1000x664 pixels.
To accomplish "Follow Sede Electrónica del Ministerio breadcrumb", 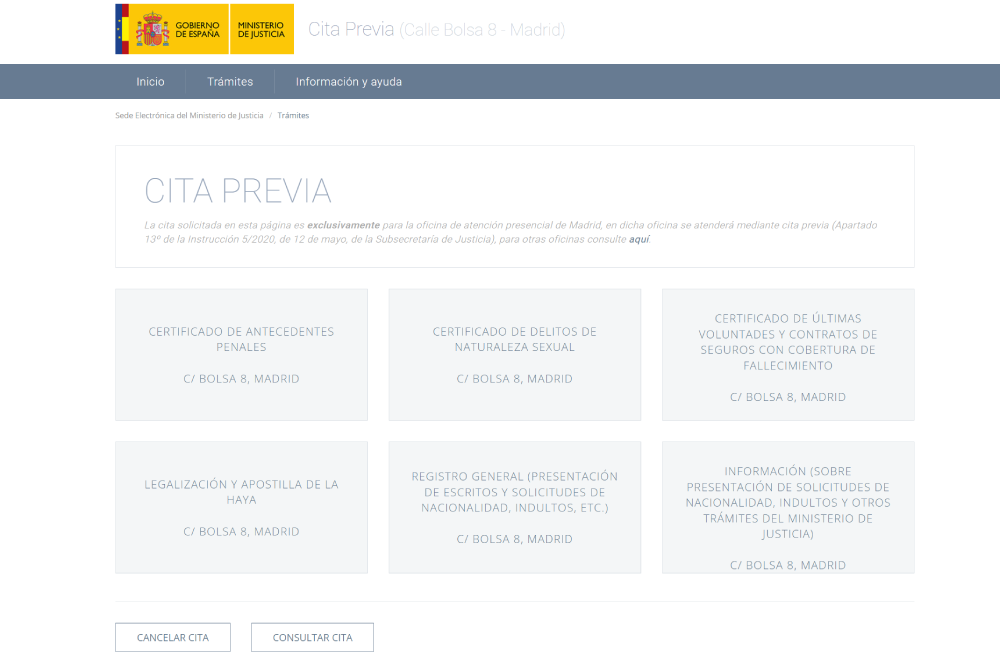I will 189,115.
